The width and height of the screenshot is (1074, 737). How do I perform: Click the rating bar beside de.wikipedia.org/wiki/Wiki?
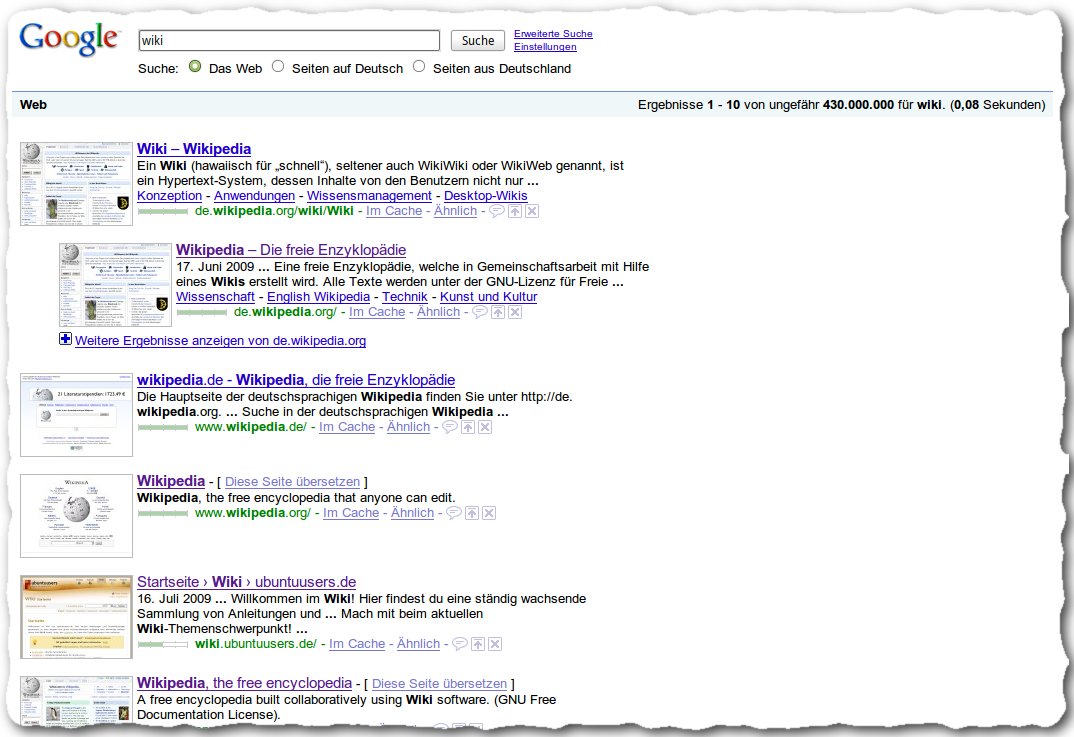163,212
